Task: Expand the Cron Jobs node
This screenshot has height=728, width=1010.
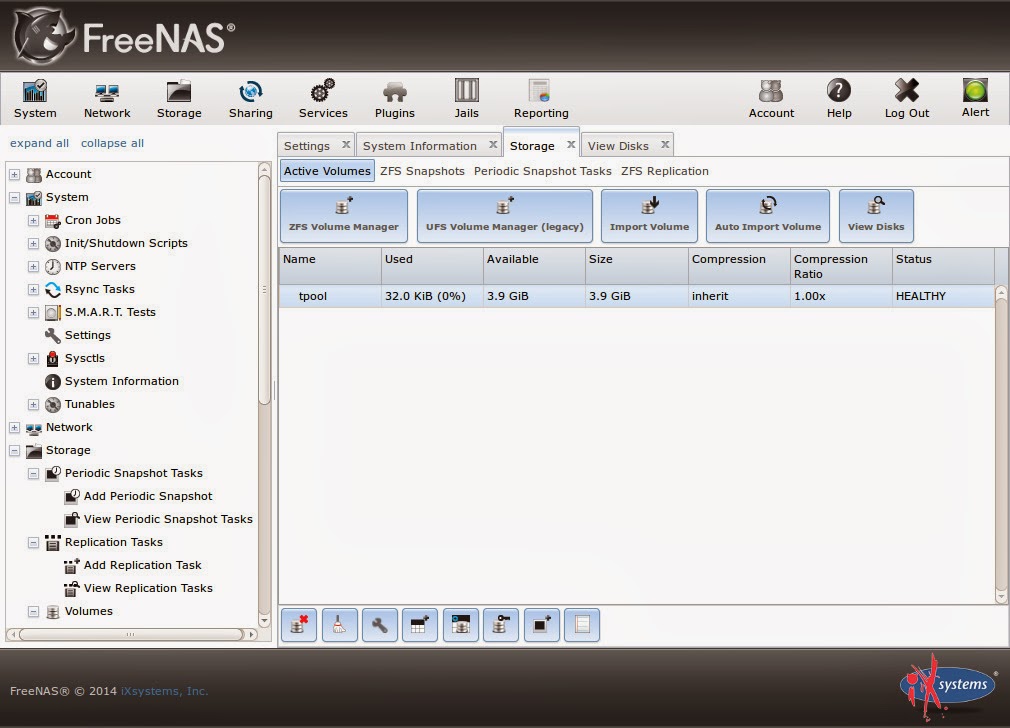Action: [33, 221]
